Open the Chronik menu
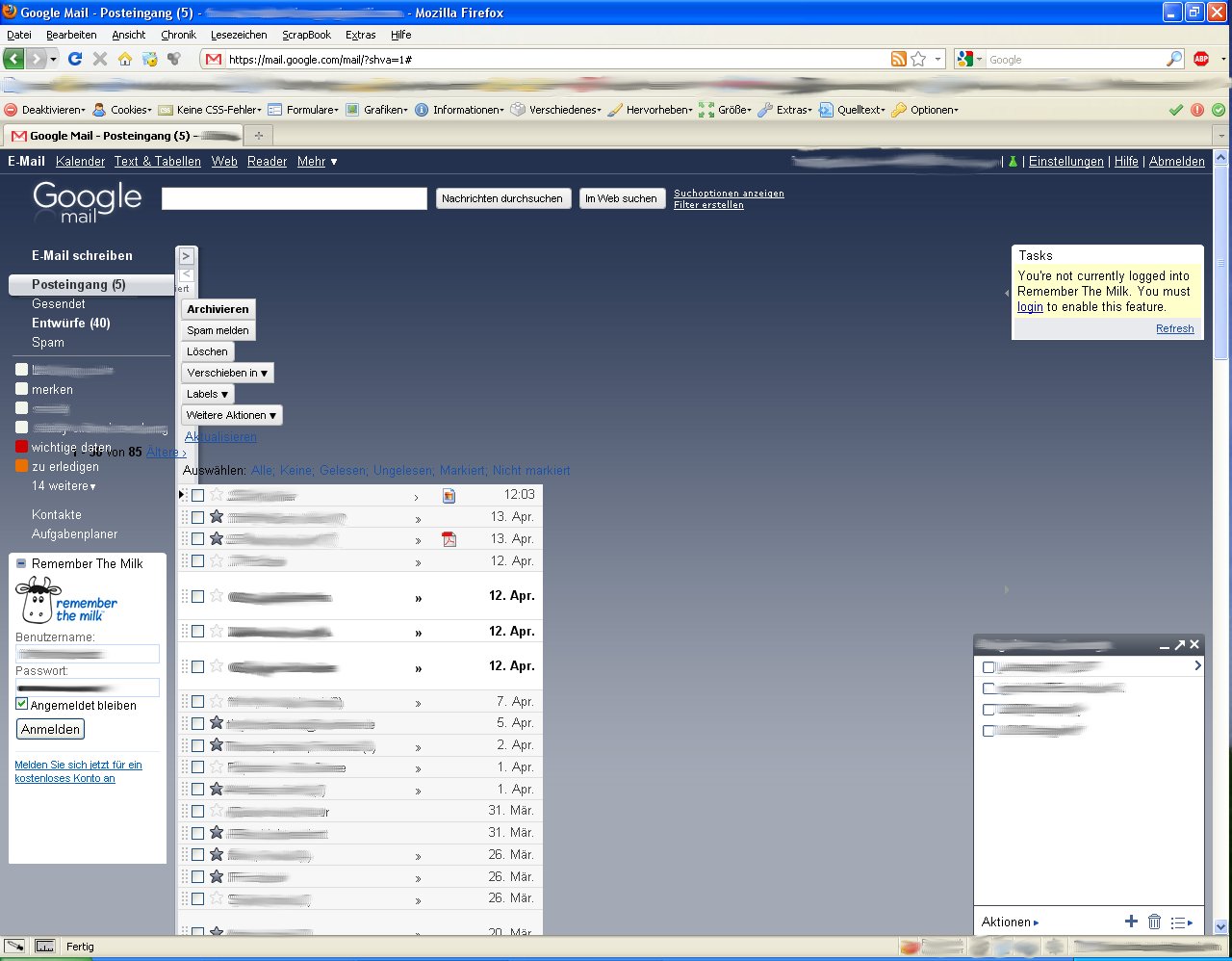 (178, 35)
